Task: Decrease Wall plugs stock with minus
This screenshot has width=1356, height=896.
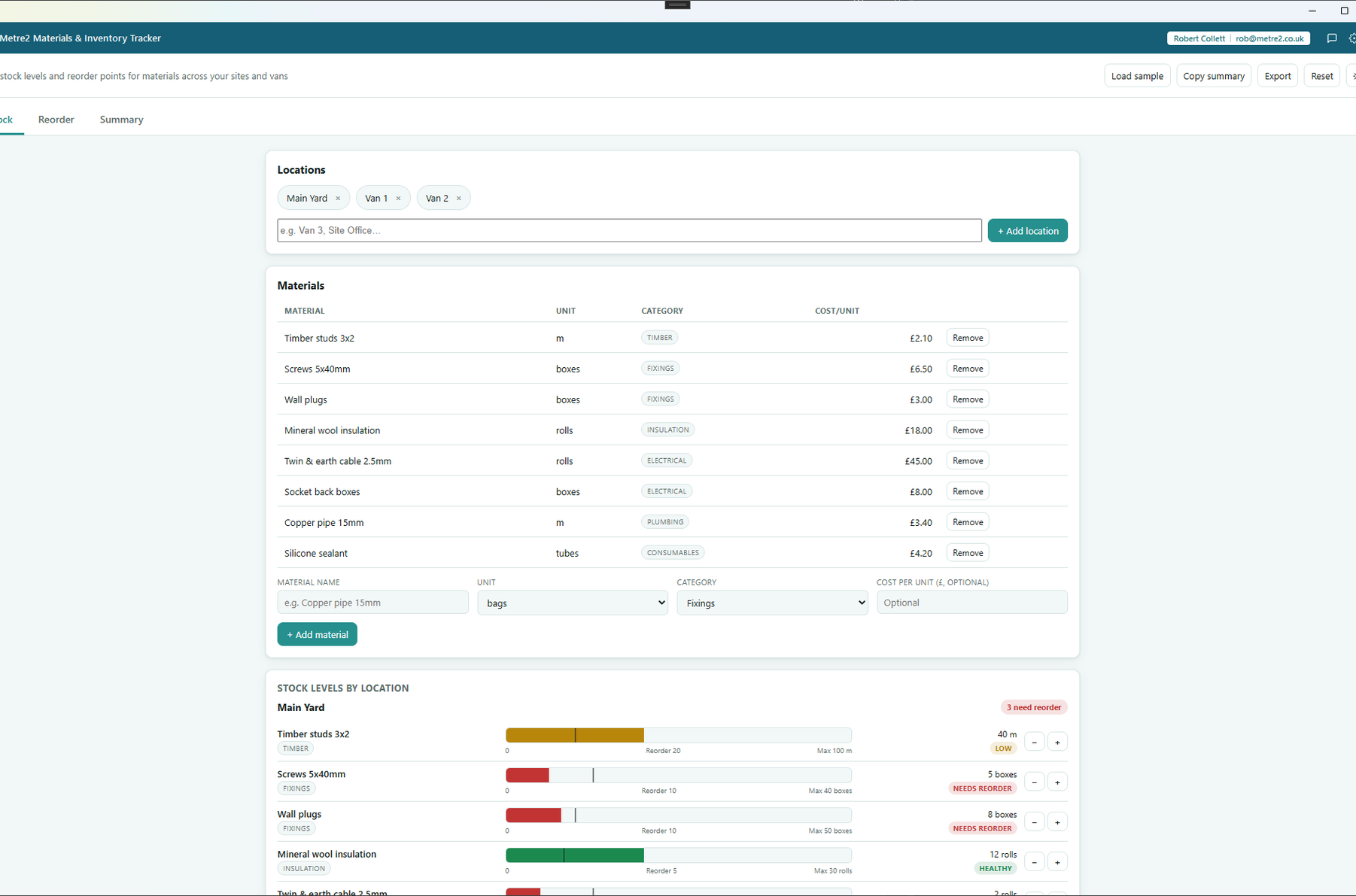Action: pos(1034,822)
